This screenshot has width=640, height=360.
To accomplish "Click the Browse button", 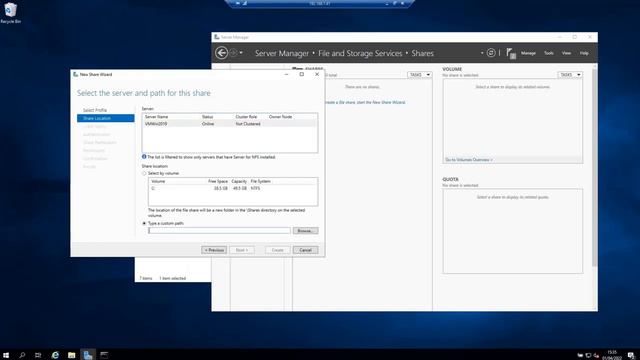I will click(x=305, y=231).
